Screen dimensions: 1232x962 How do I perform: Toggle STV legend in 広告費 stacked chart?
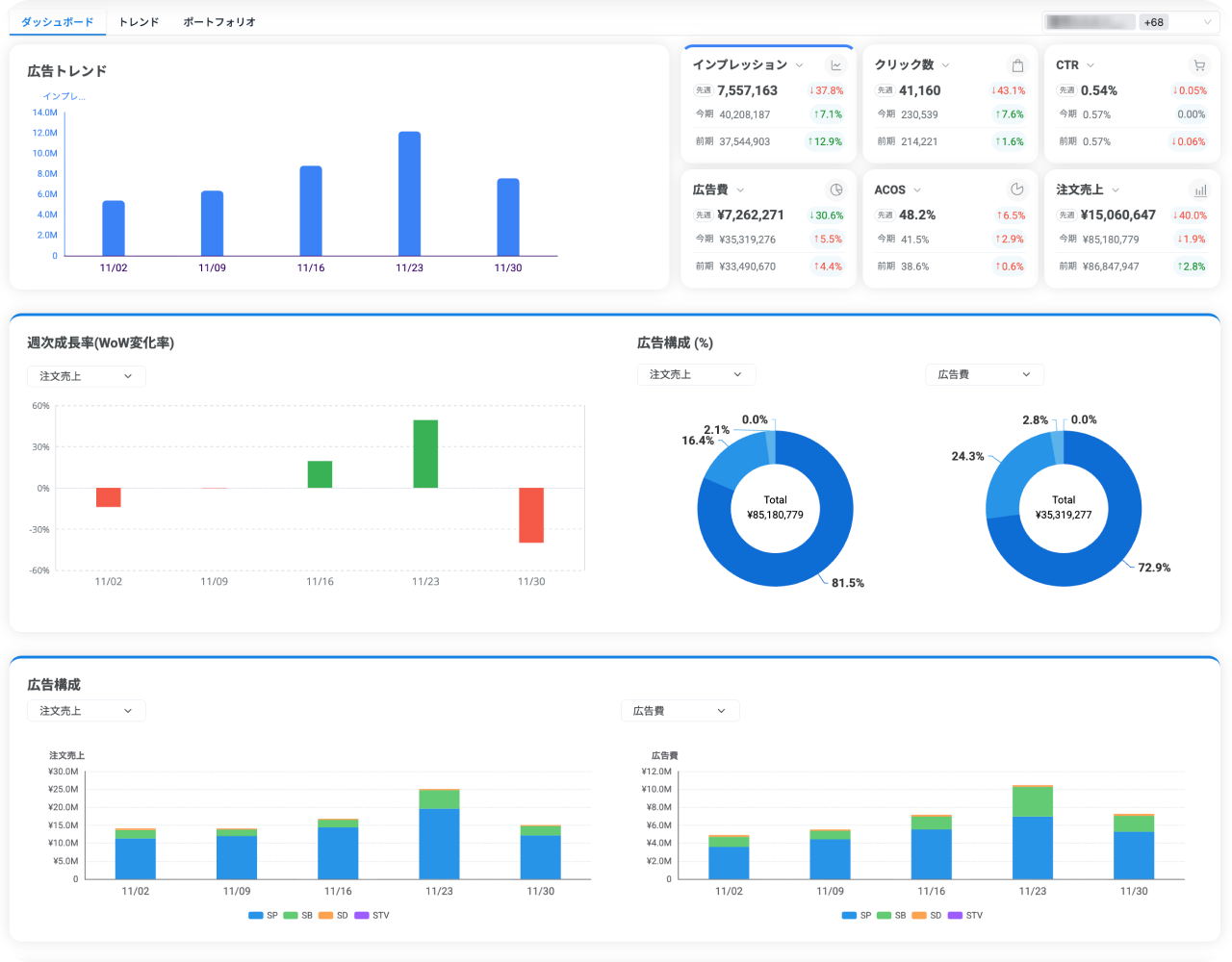click(x=965, y=916)
